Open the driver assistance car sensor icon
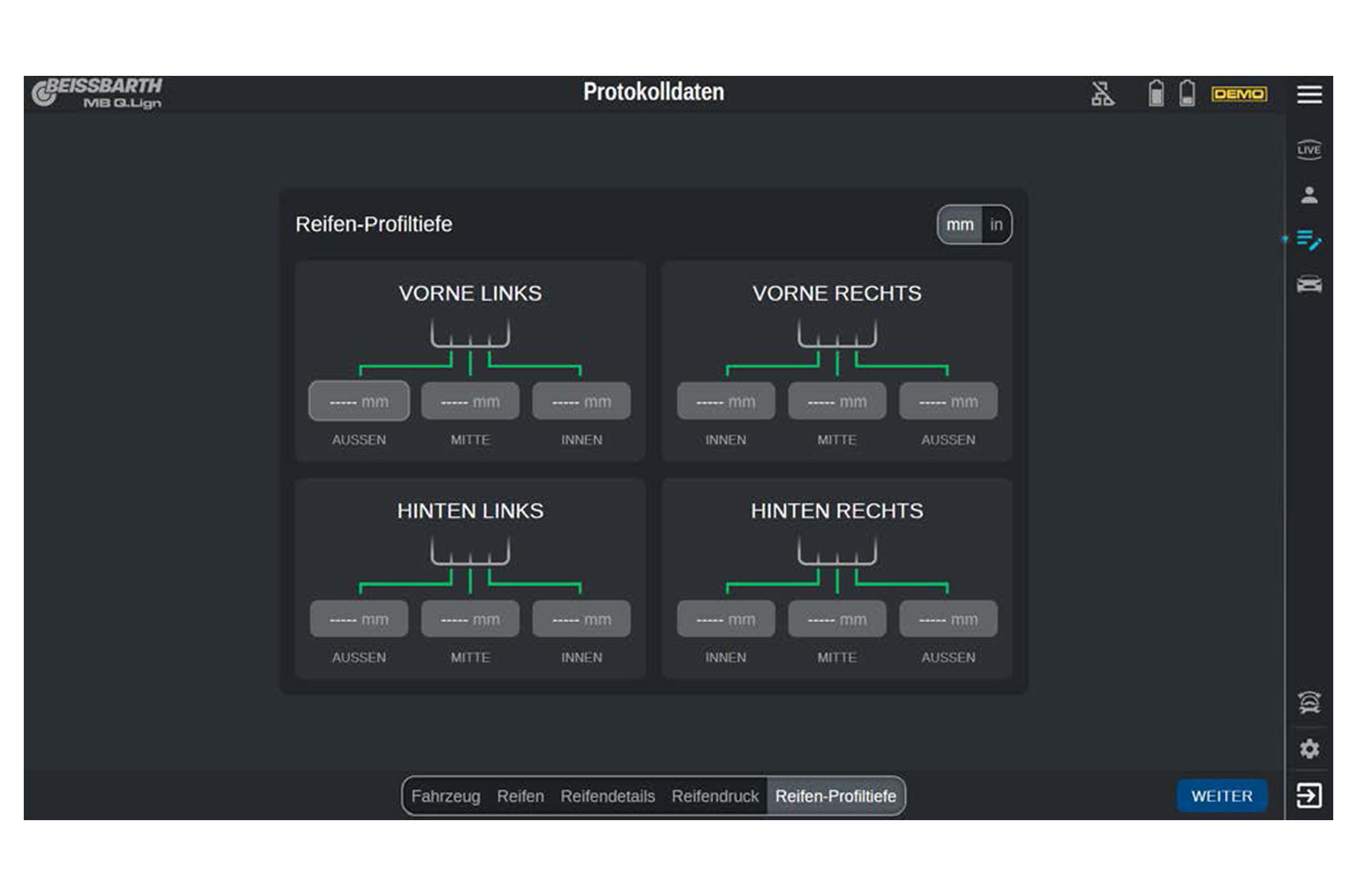The image size is (1357, 896). [1309, 702]
